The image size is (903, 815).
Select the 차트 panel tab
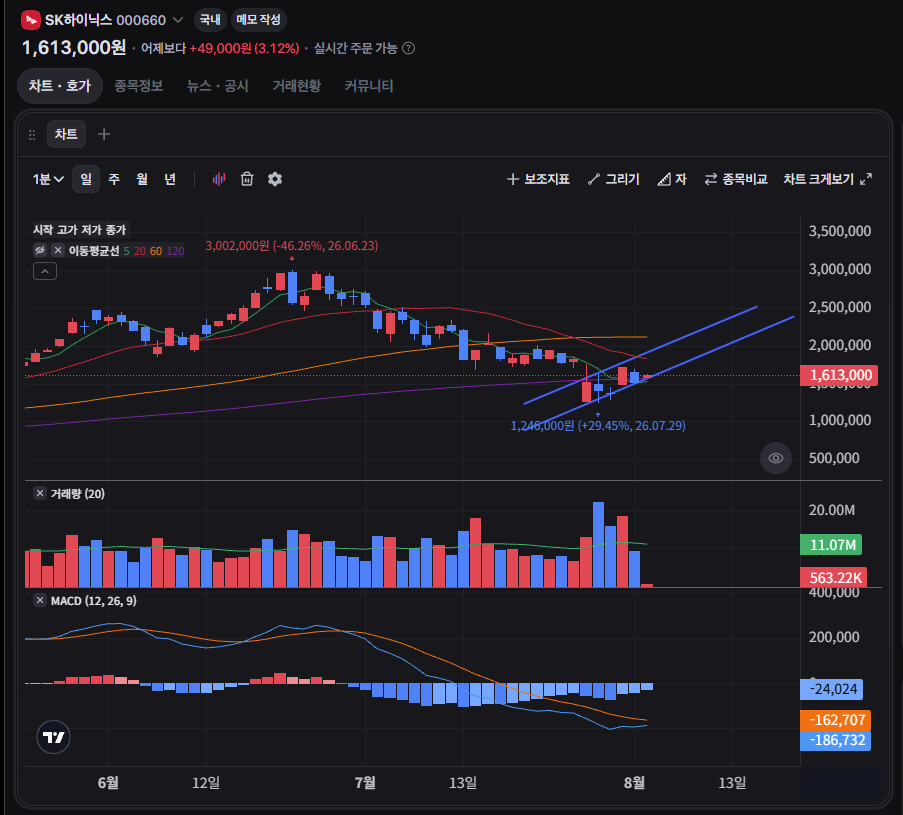pyautogui.click(x=66, y=134)
